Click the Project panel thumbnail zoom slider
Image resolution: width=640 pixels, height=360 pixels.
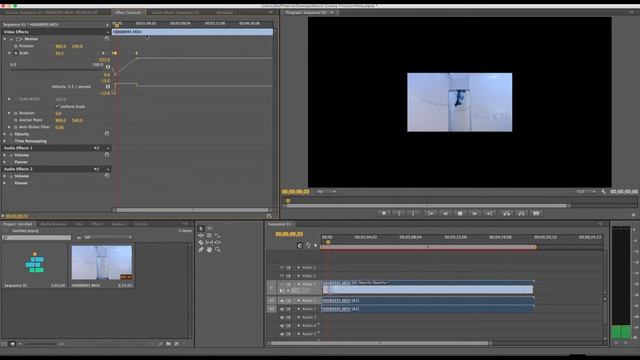pyautogui.click(x=41, y=344)
